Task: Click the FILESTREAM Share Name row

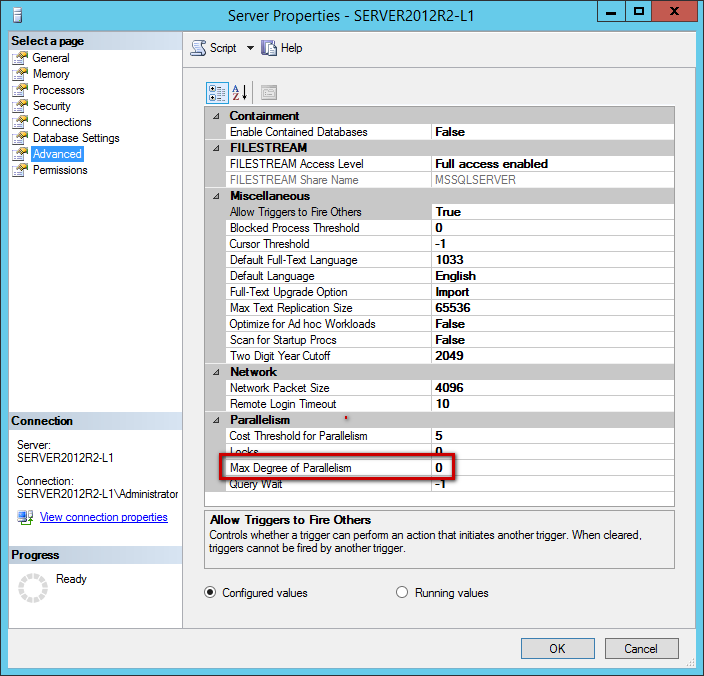Action: (449, 180)
